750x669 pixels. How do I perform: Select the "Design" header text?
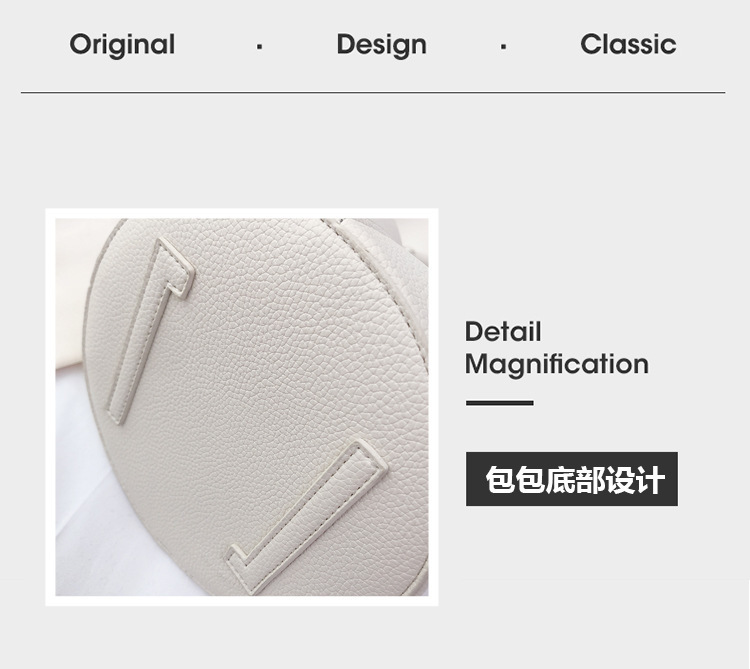tap(381, 45)
